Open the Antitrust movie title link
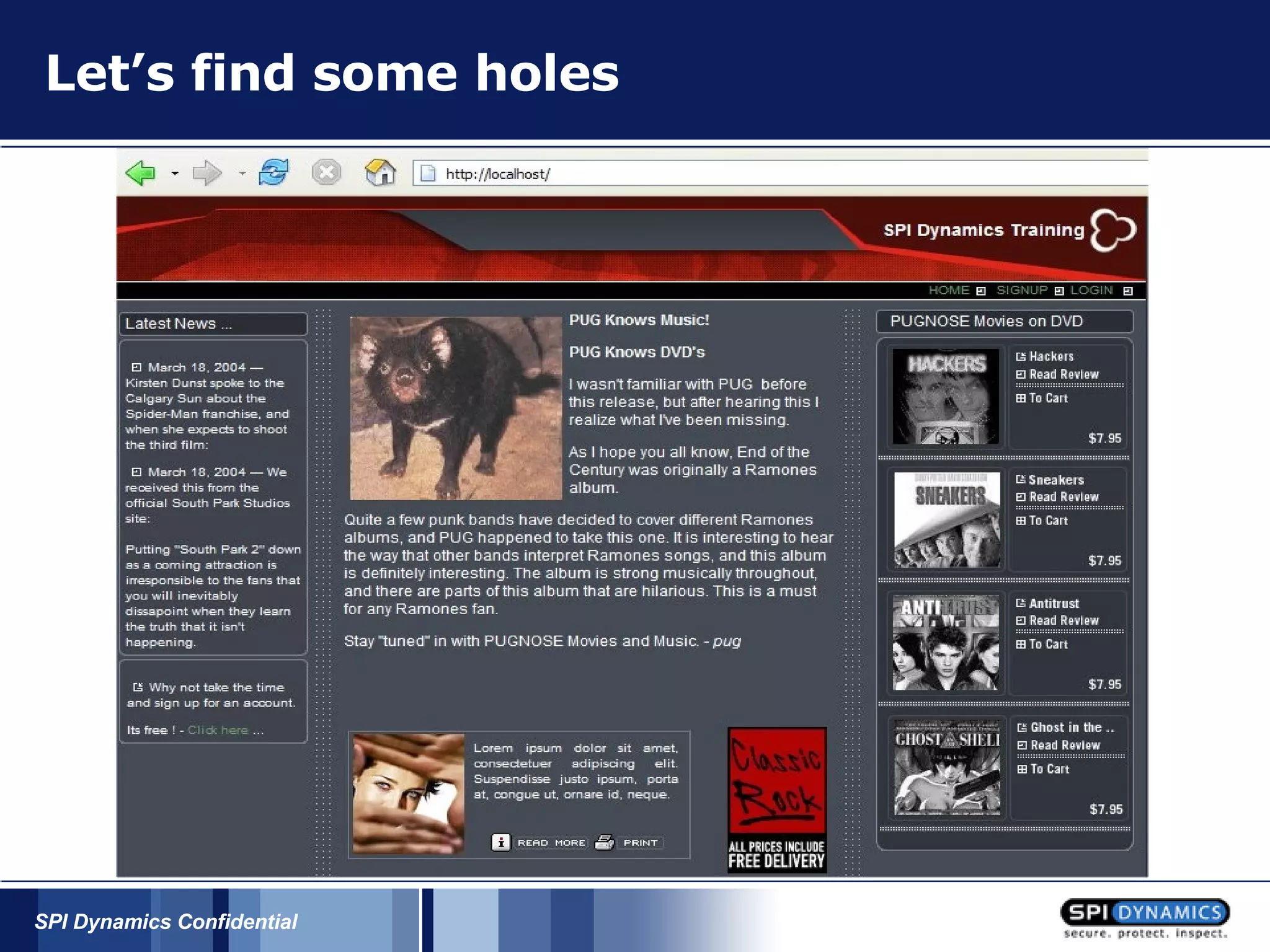1270x952 pixels. pyautogui.click(x=1054, y=603)
